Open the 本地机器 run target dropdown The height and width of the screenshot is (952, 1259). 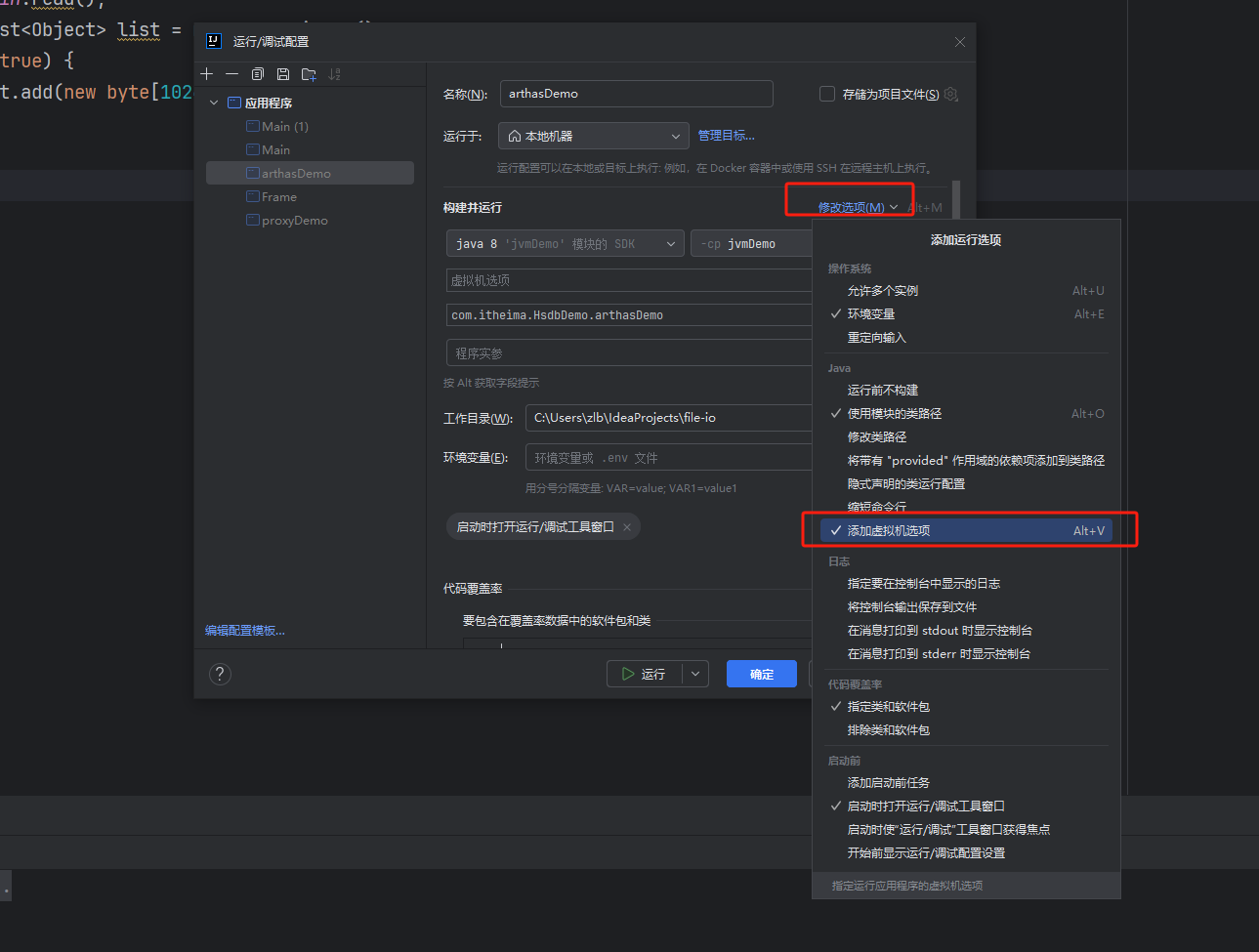point(594,136)
